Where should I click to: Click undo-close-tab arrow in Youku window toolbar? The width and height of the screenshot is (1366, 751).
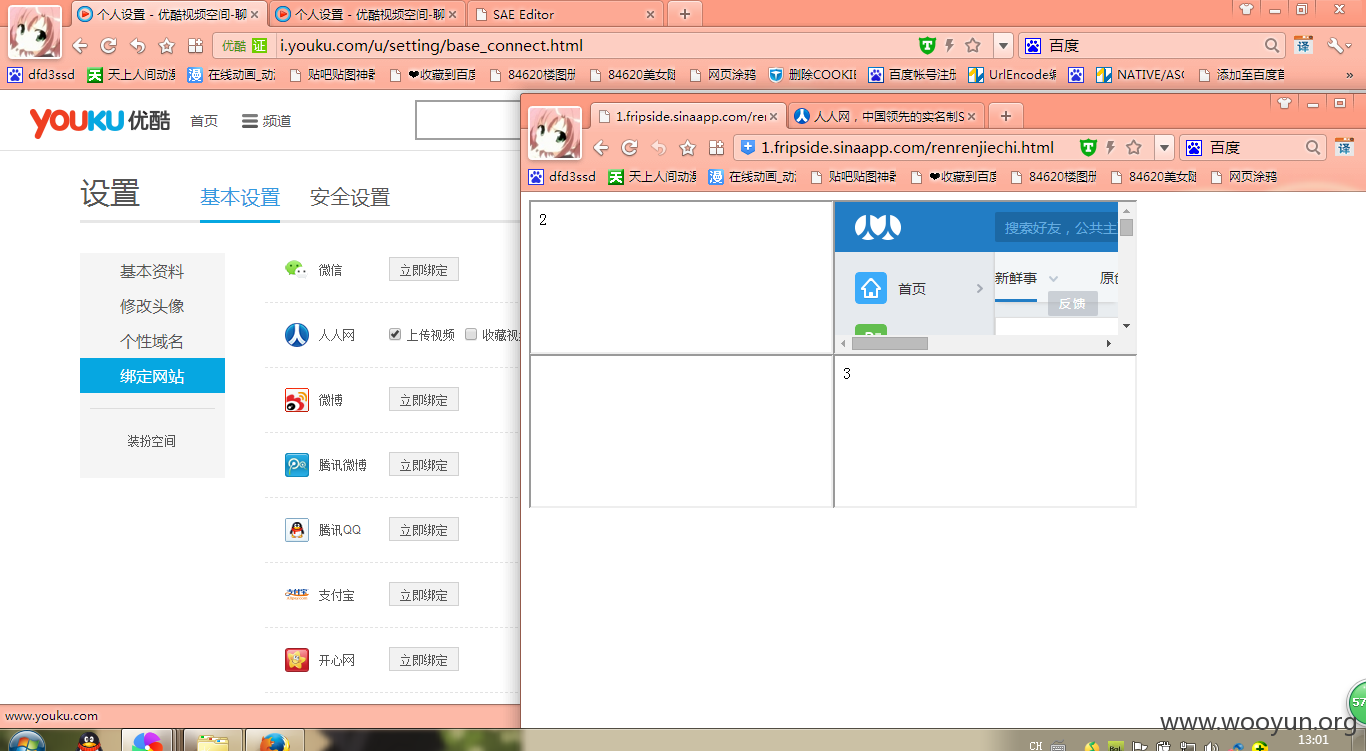[138, 46]
